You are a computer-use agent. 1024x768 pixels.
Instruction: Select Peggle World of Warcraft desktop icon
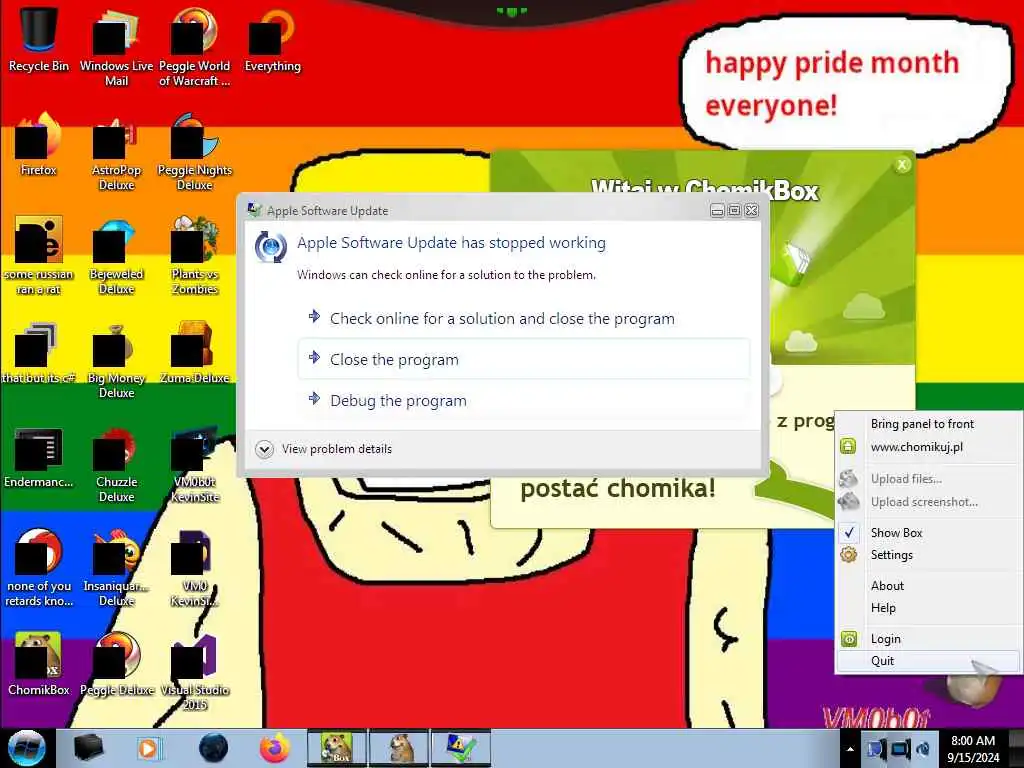[195, 47]
